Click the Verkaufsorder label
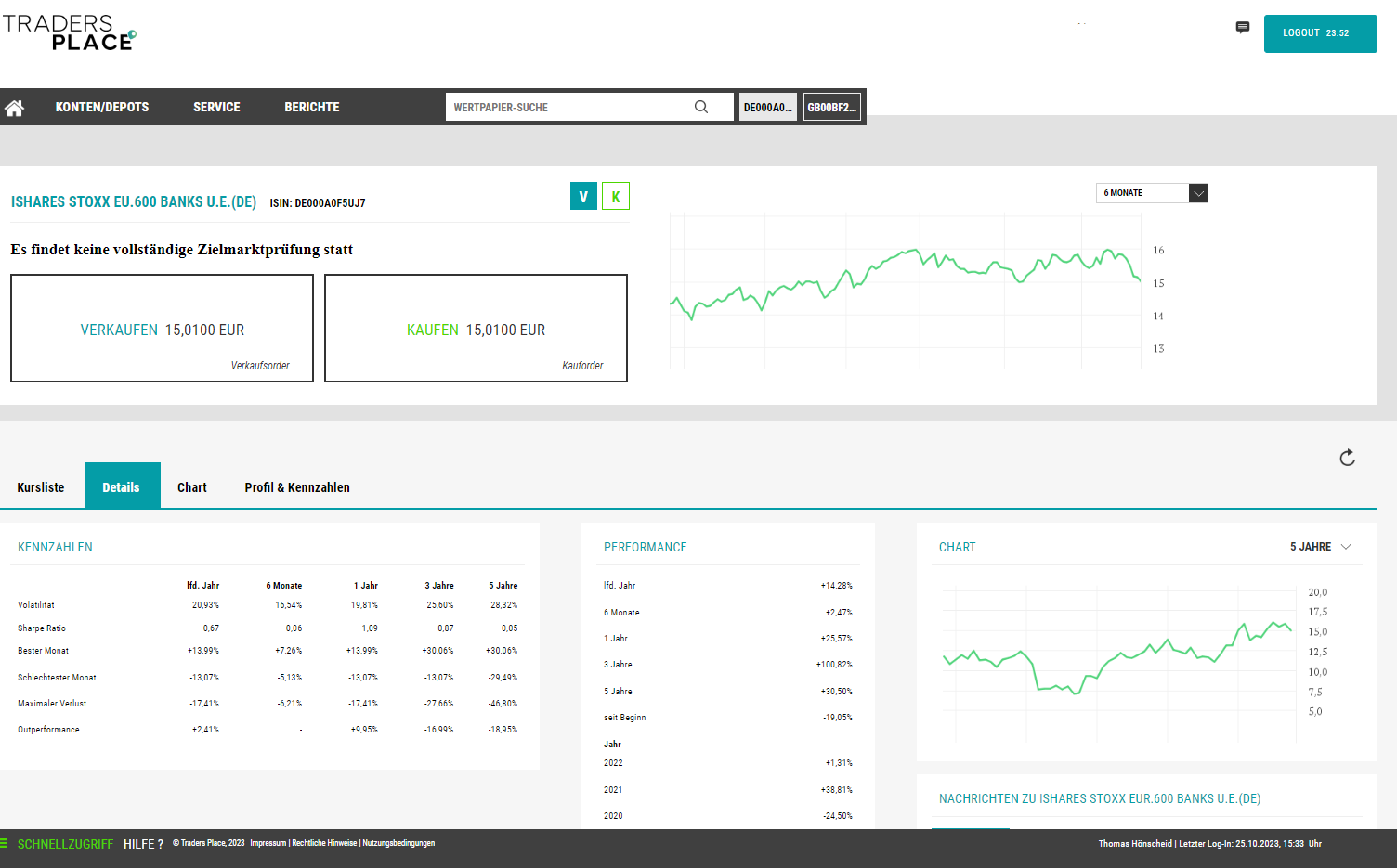The height and width of the screenshot is (868, 1397). coord(260,366)
